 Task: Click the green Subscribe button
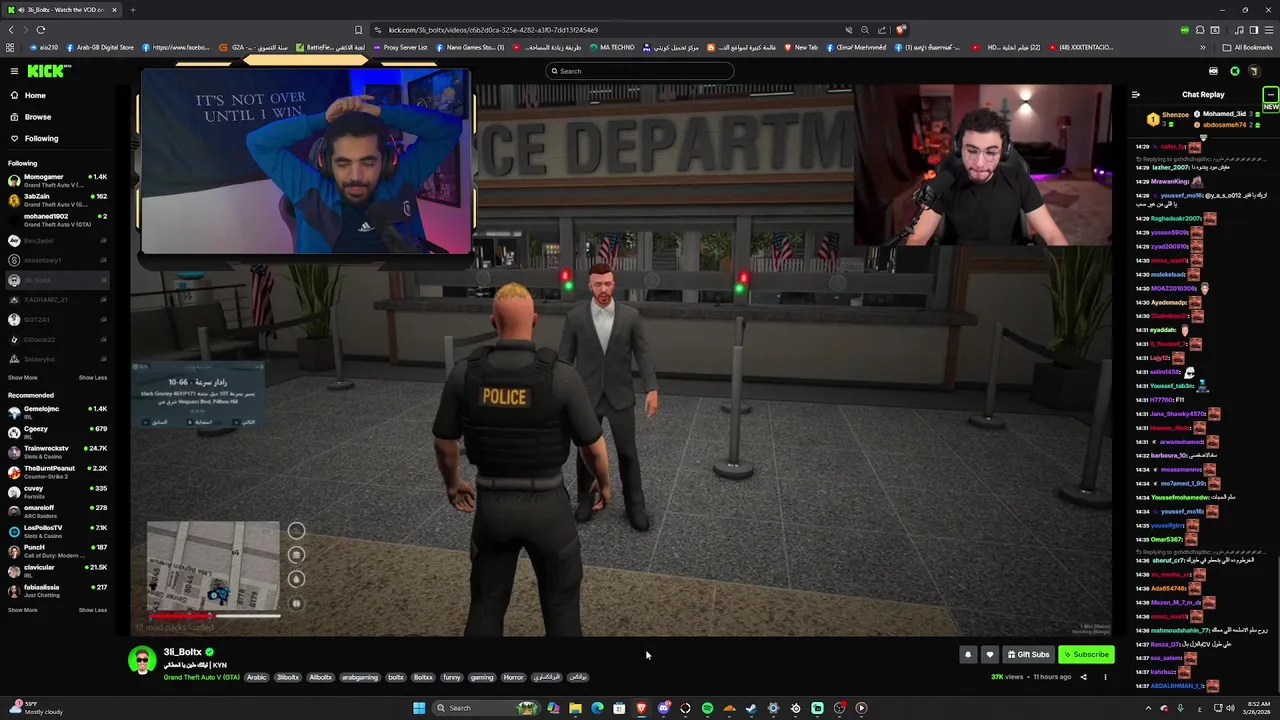[1086, 655]
